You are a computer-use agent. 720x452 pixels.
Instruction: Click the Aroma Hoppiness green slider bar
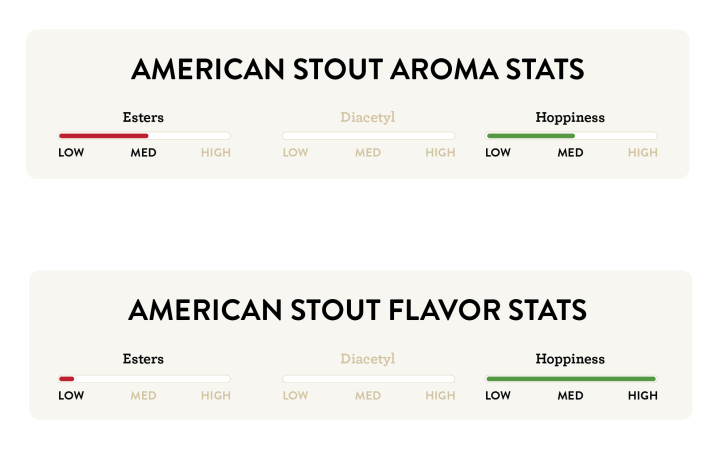tap(571, 135)
